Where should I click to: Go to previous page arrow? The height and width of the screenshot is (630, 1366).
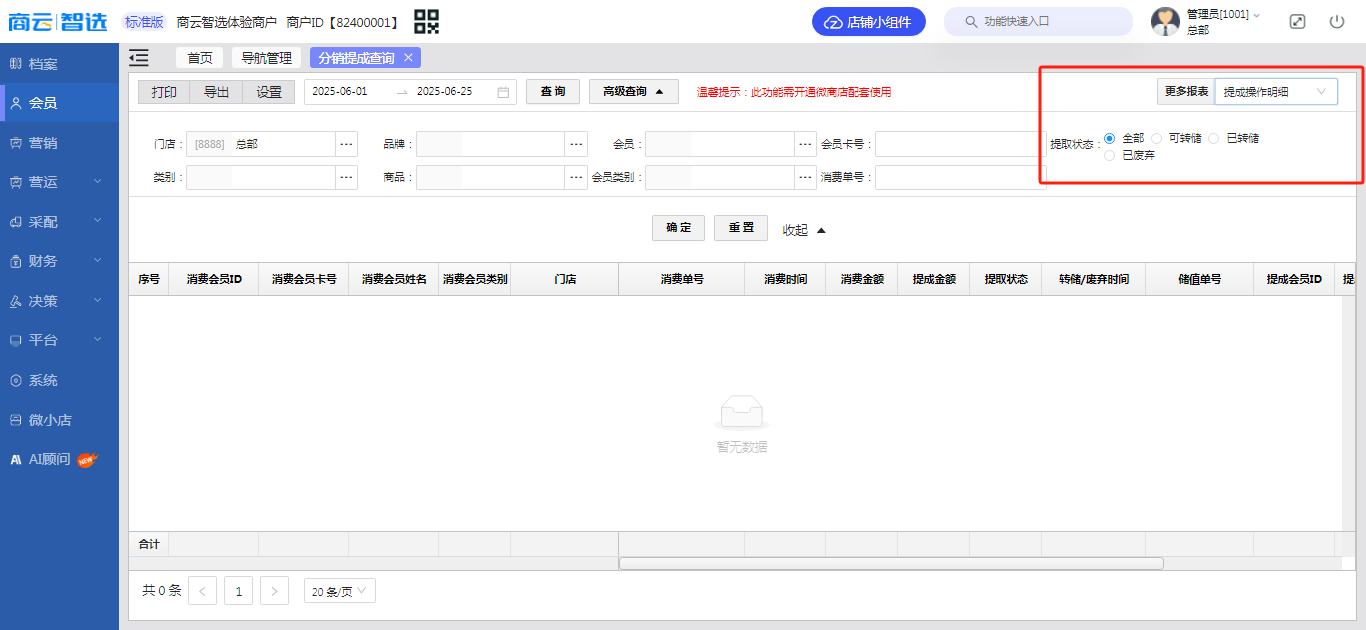click(x=202, y=591)
